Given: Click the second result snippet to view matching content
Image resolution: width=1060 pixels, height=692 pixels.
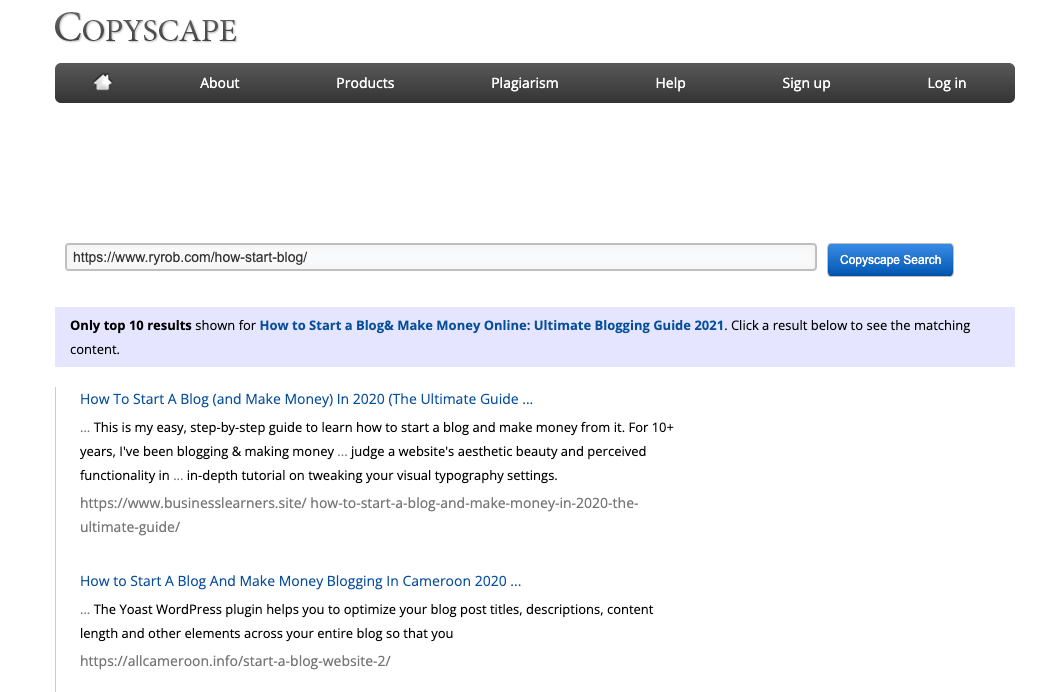Looking at the screenshot, I should point(367,621).
